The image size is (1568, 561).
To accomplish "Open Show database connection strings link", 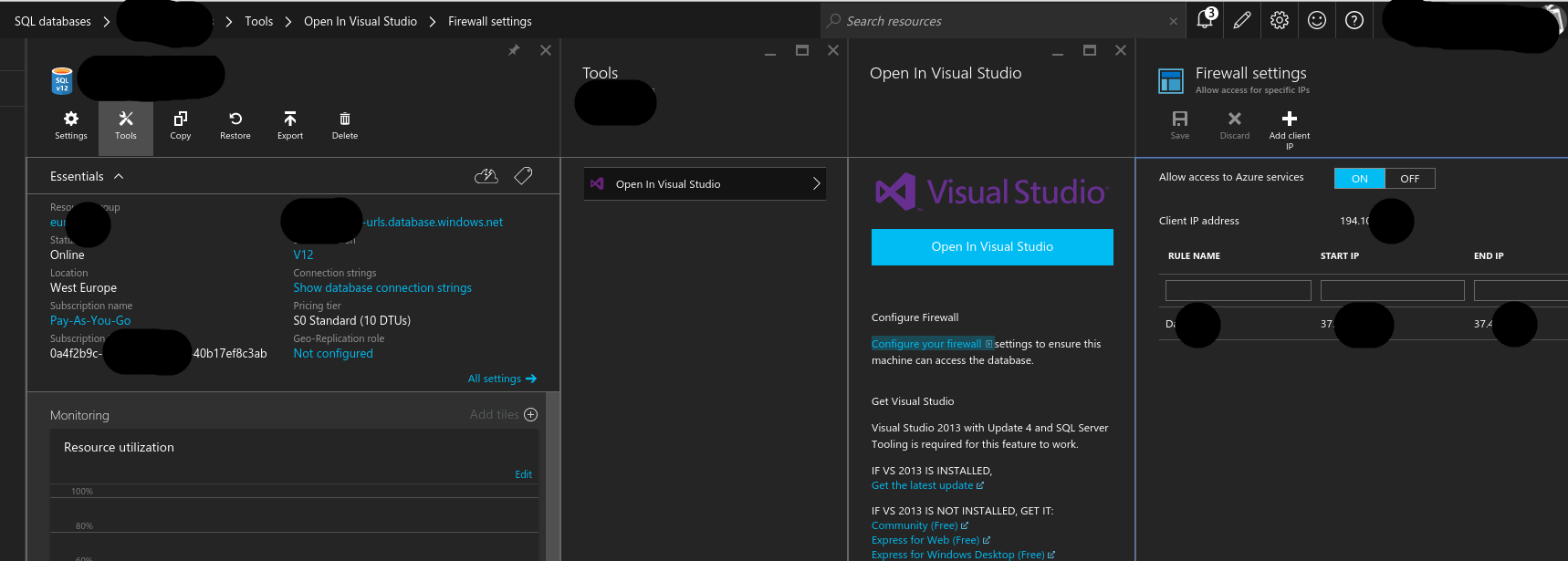I will [x=382, y=287].
